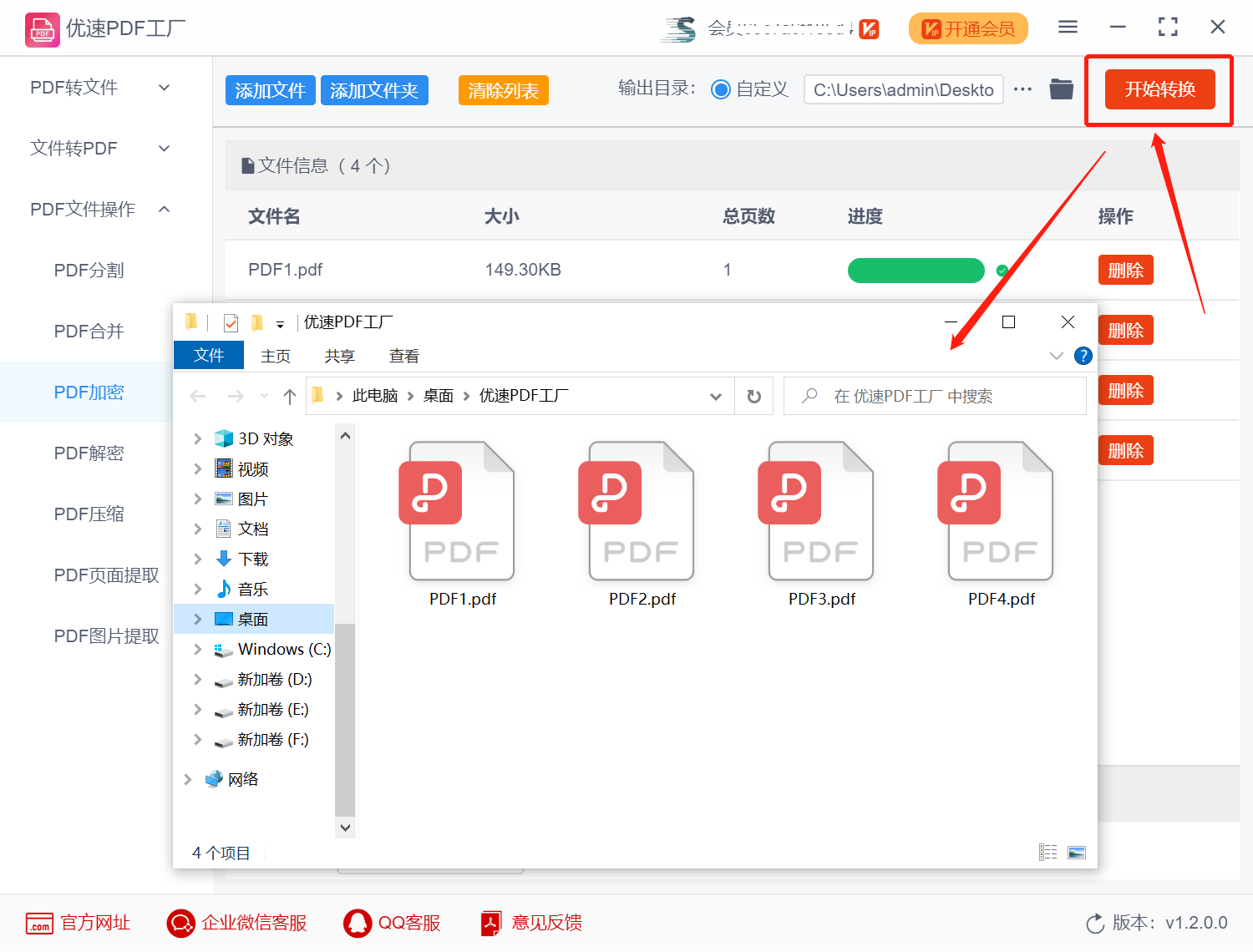This screenshot has height=952, width=1253.
Task: Expand the 视频 tree node arrow
Action: [x=198, y=468]
